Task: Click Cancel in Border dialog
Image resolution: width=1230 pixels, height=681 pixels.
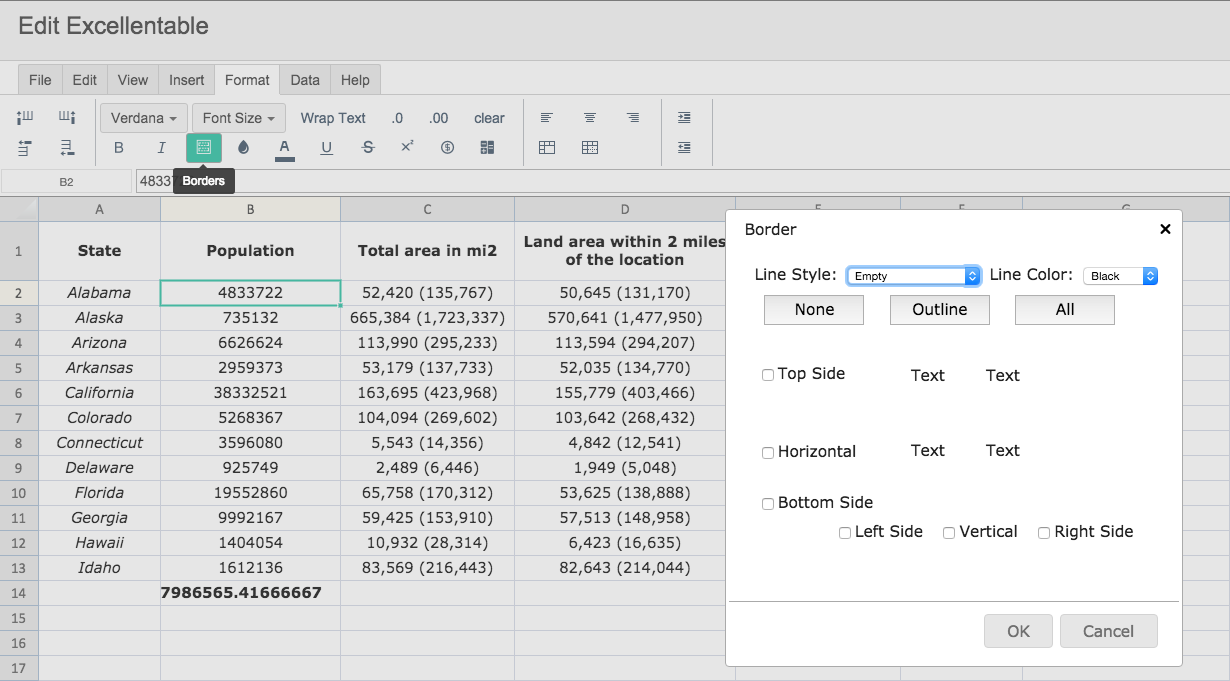Action: click(1108, 631)
